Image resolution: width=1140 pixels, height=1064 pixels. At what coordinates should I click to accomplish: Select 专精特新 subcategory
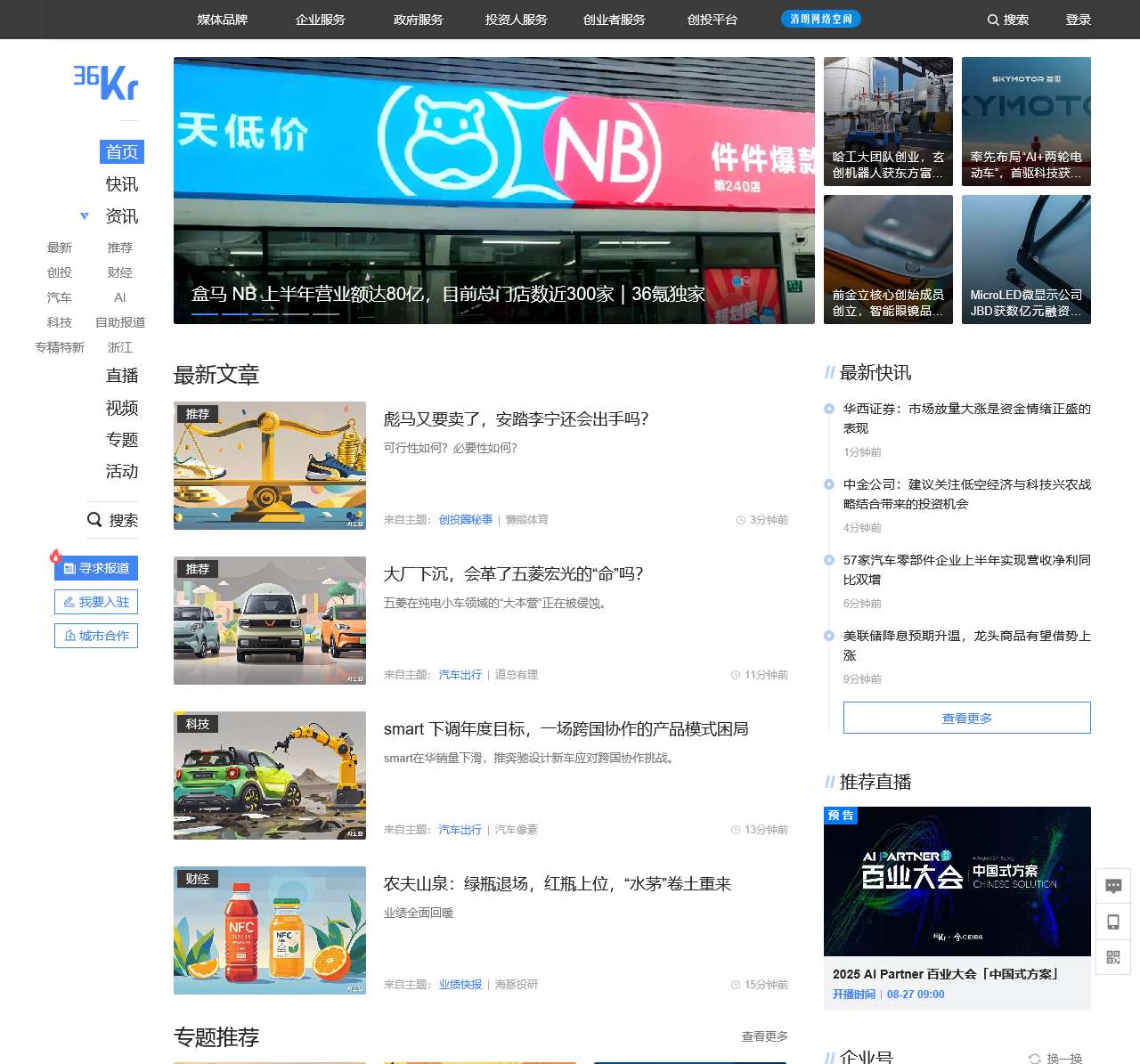[60, 347]
